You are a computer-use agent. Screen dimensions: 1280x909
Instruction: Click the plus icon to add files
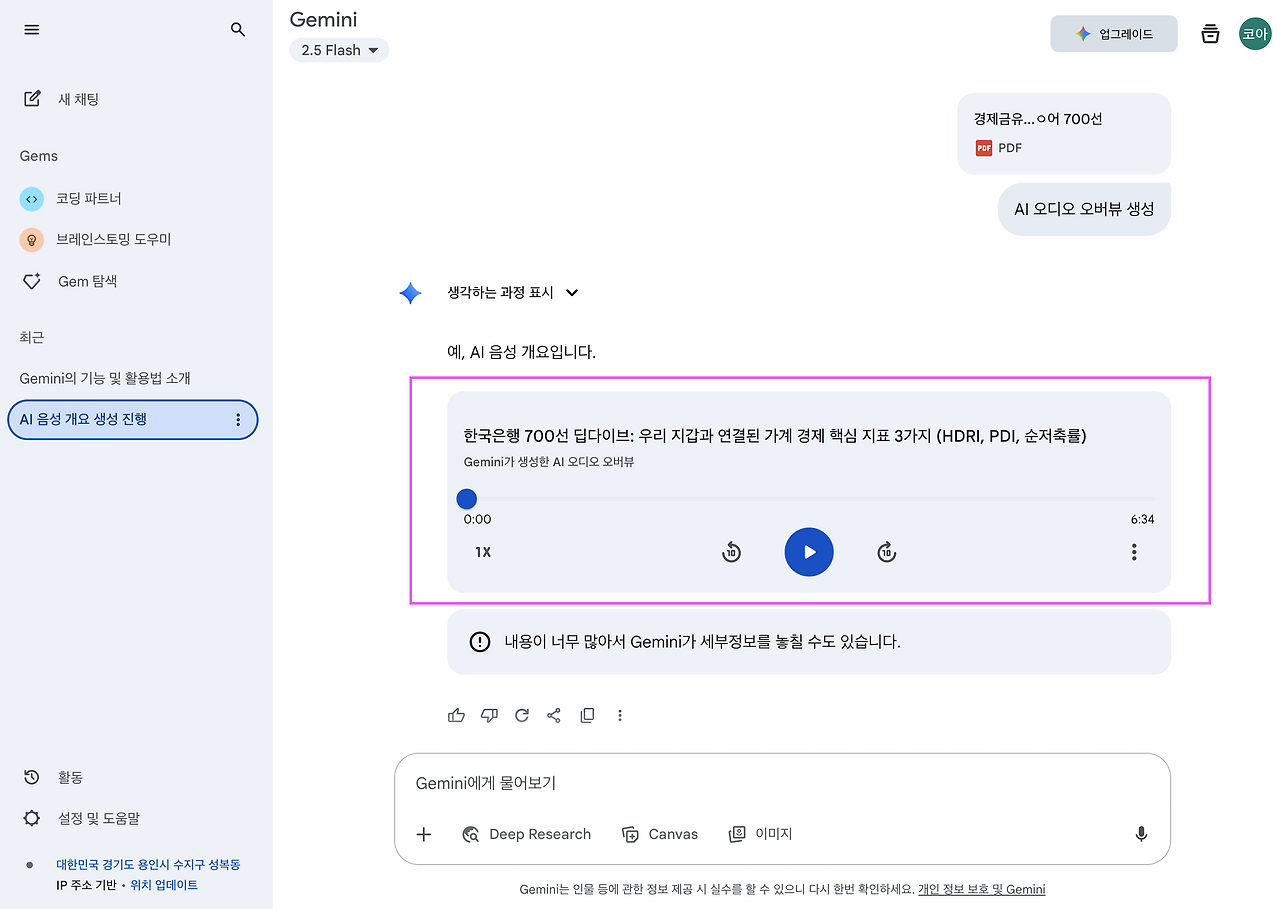click(x=424, y=834)
